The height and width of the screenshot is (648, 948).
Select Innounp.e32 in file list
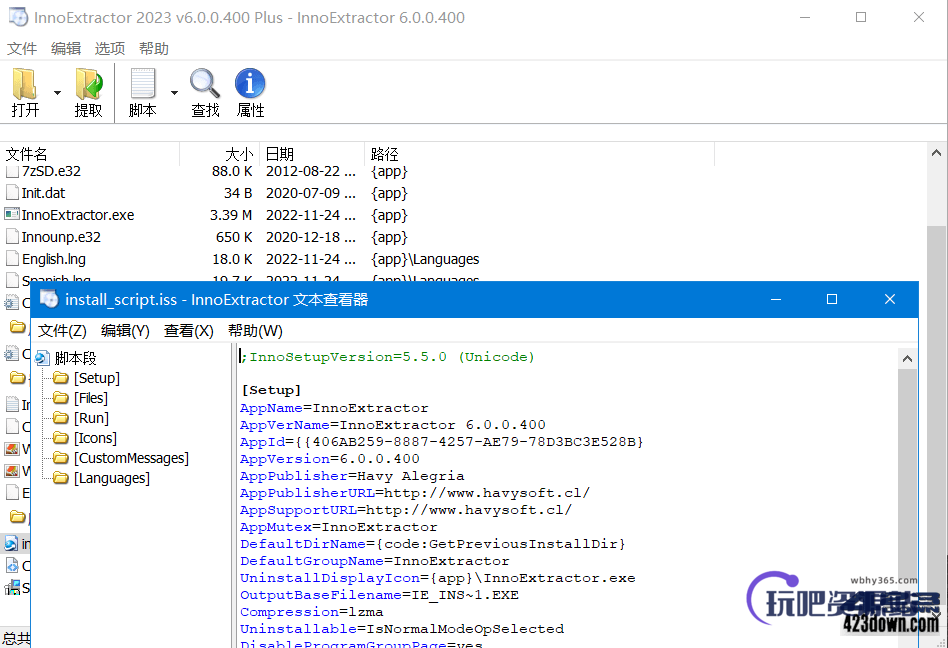tap(61, 237)
